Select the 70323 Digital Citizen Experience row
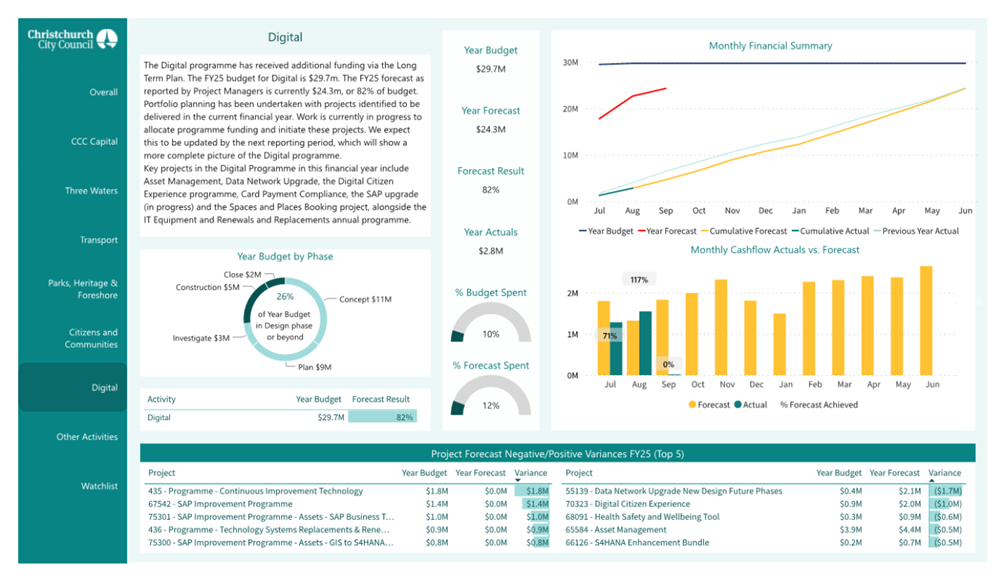The image size is (1004, 581). click(765, 503)
